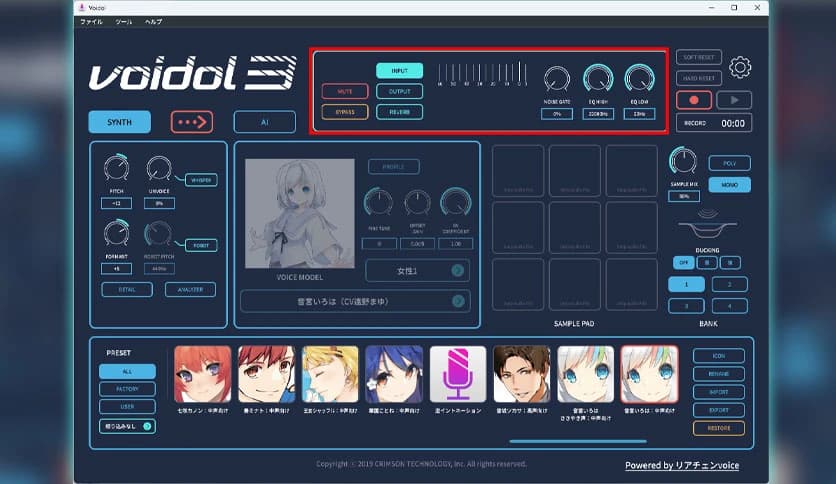This screenshot has height=484, width=836.
Task: Open the 音宮いろは voice model dropdown
Action: pyautogui.click(x=356, y=301)
